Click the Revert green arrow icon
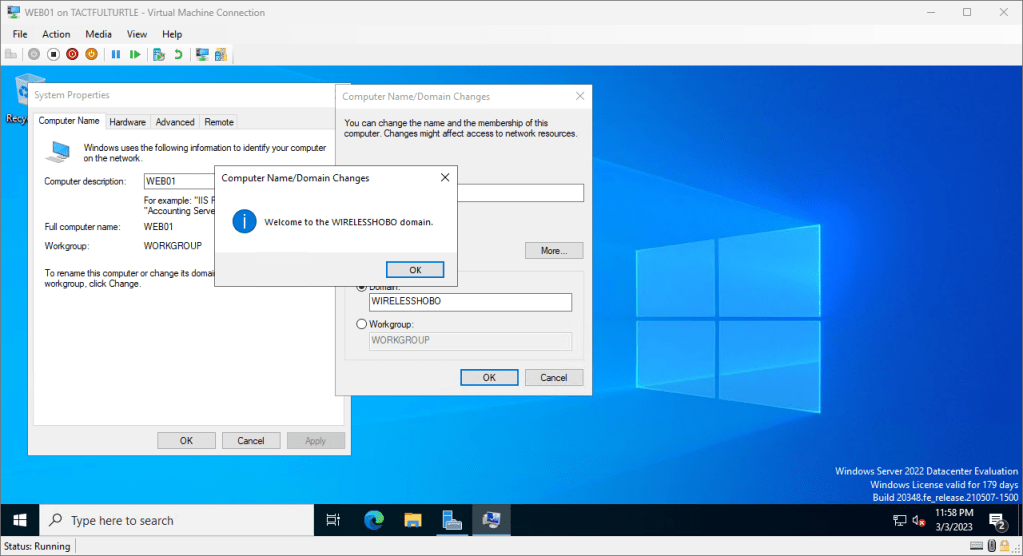 click(x=178, y=54)
